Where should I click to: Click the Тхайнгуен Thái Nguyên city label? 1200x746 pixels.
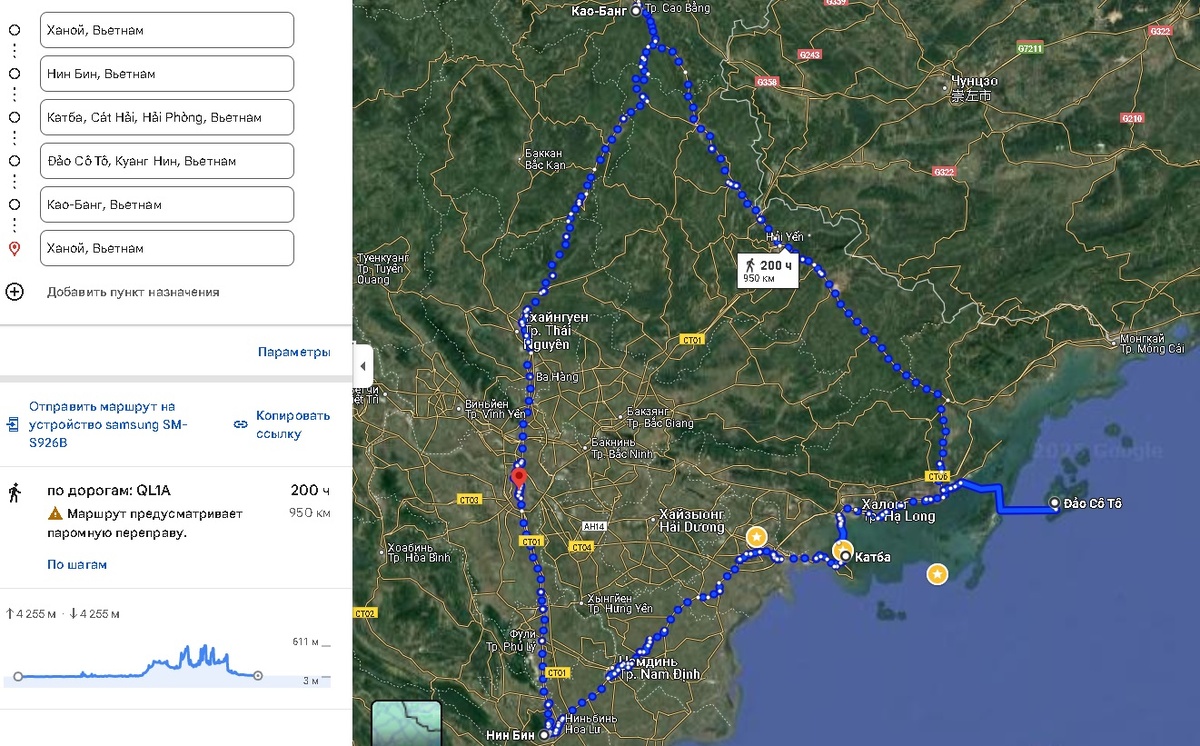click(x=556, y=330)
